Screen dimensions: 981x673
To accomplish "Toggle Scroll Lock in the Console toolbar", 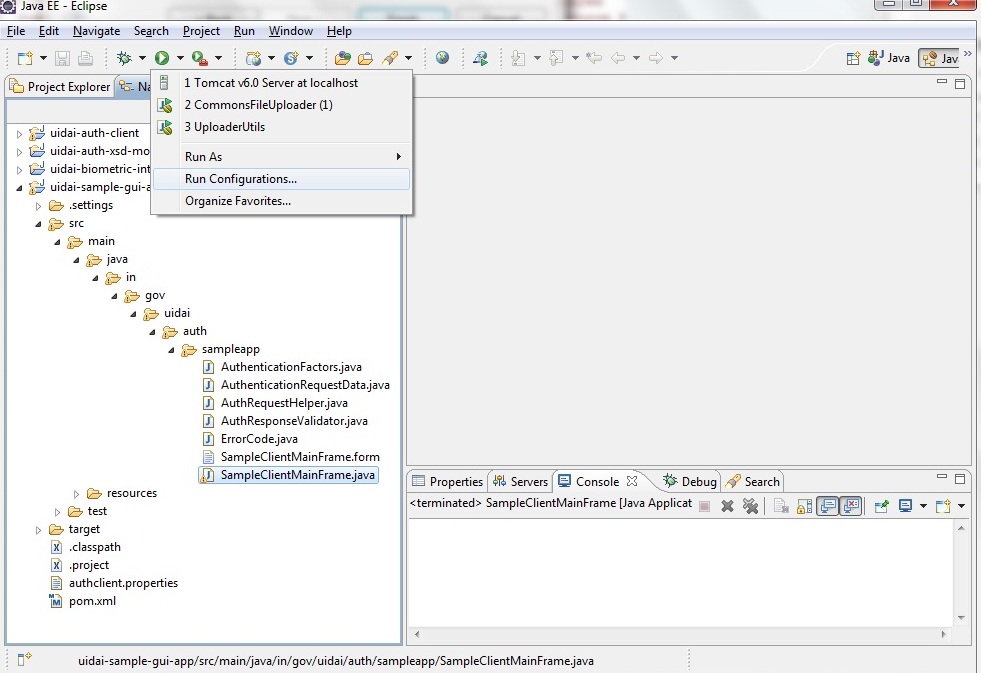I will pyautogui.click(x=805, y=506).
